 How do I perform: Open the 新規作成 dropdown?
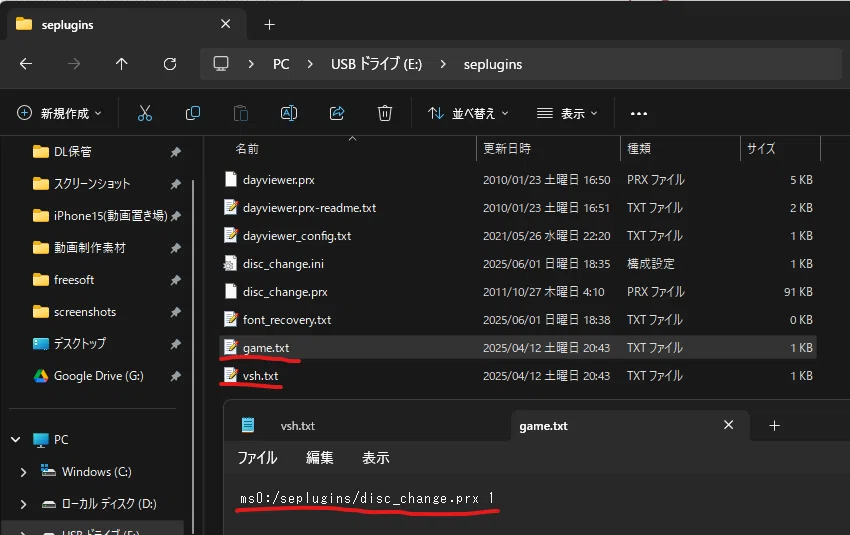click(60, 113)
